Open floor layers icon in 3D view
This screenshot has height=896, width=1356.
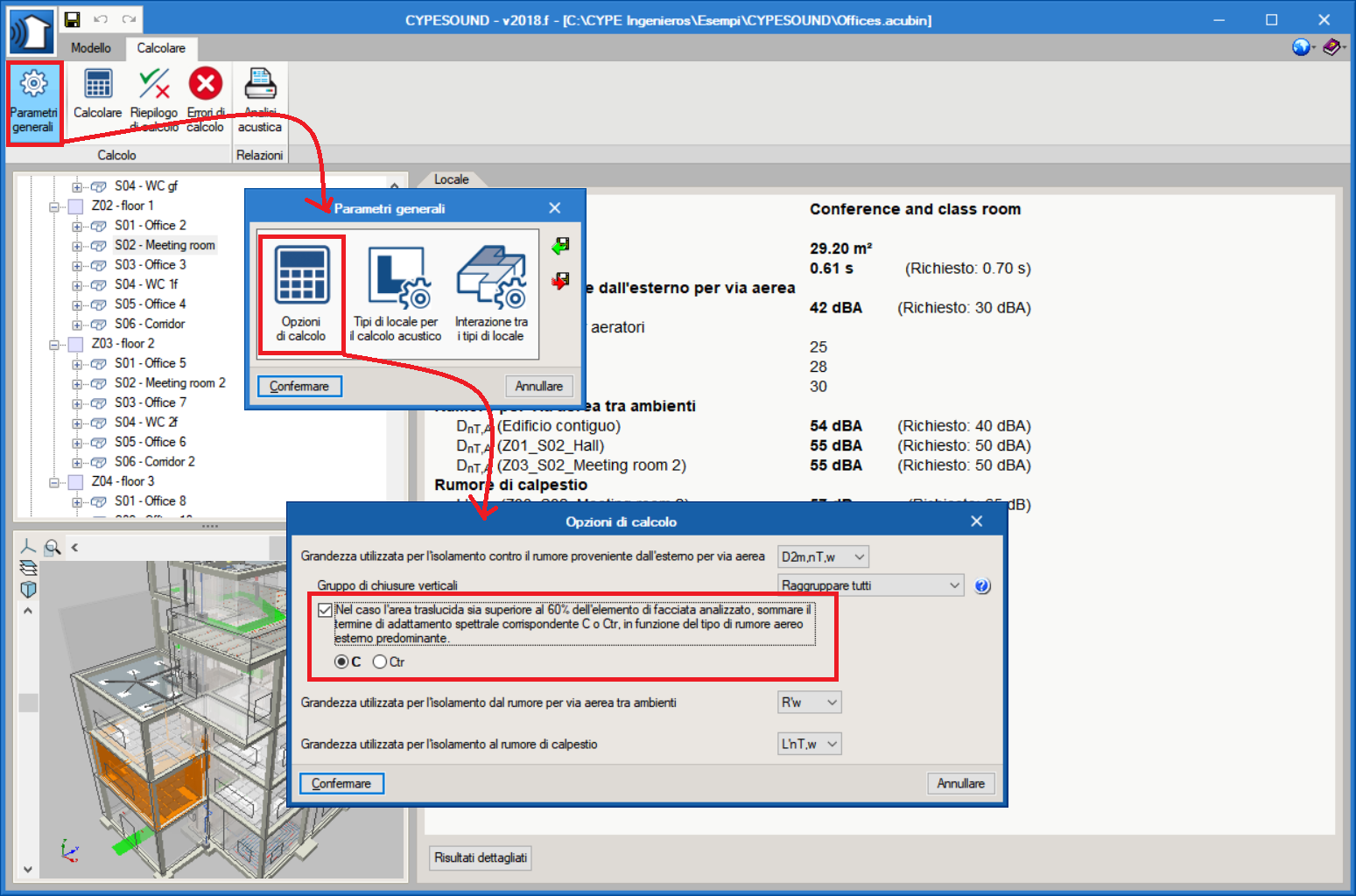click(28, 569)
